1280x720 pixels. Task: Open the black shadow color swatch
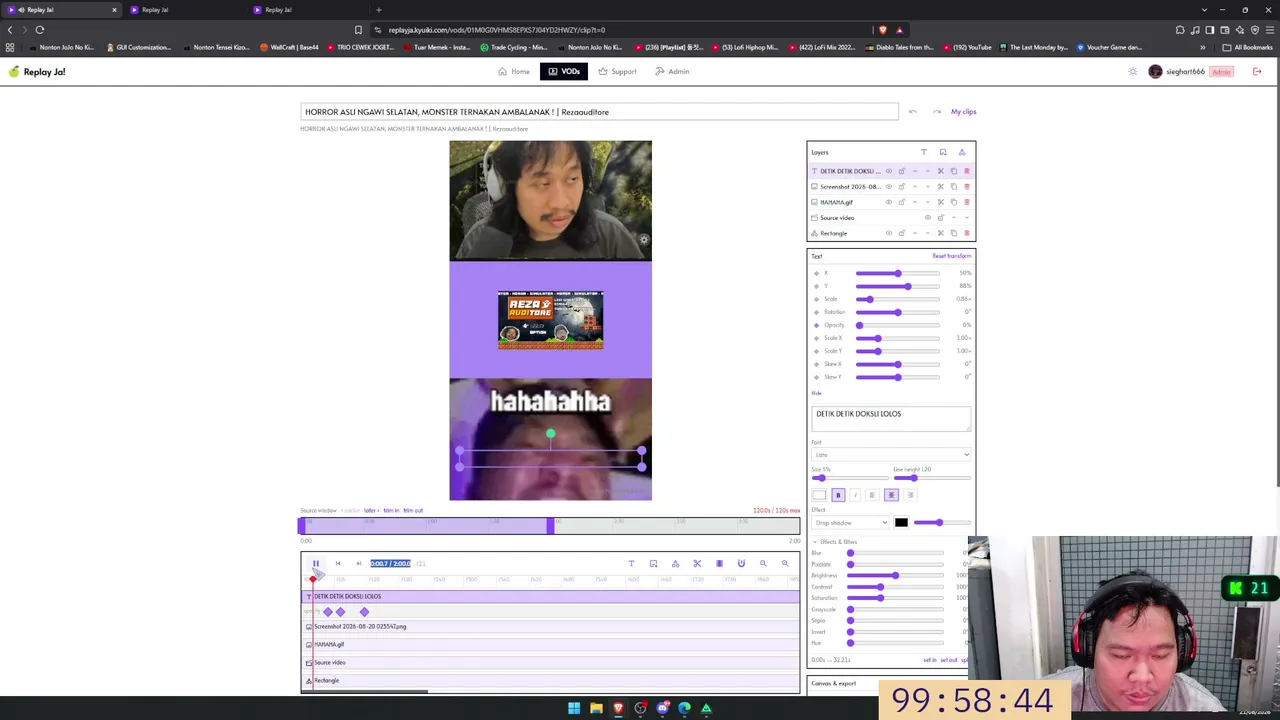point(901,523)
